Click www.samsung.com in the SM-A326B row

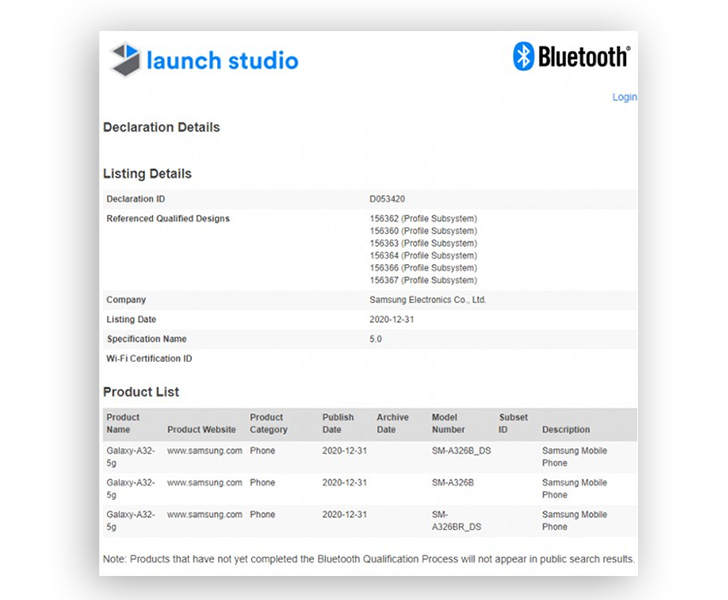204,483
